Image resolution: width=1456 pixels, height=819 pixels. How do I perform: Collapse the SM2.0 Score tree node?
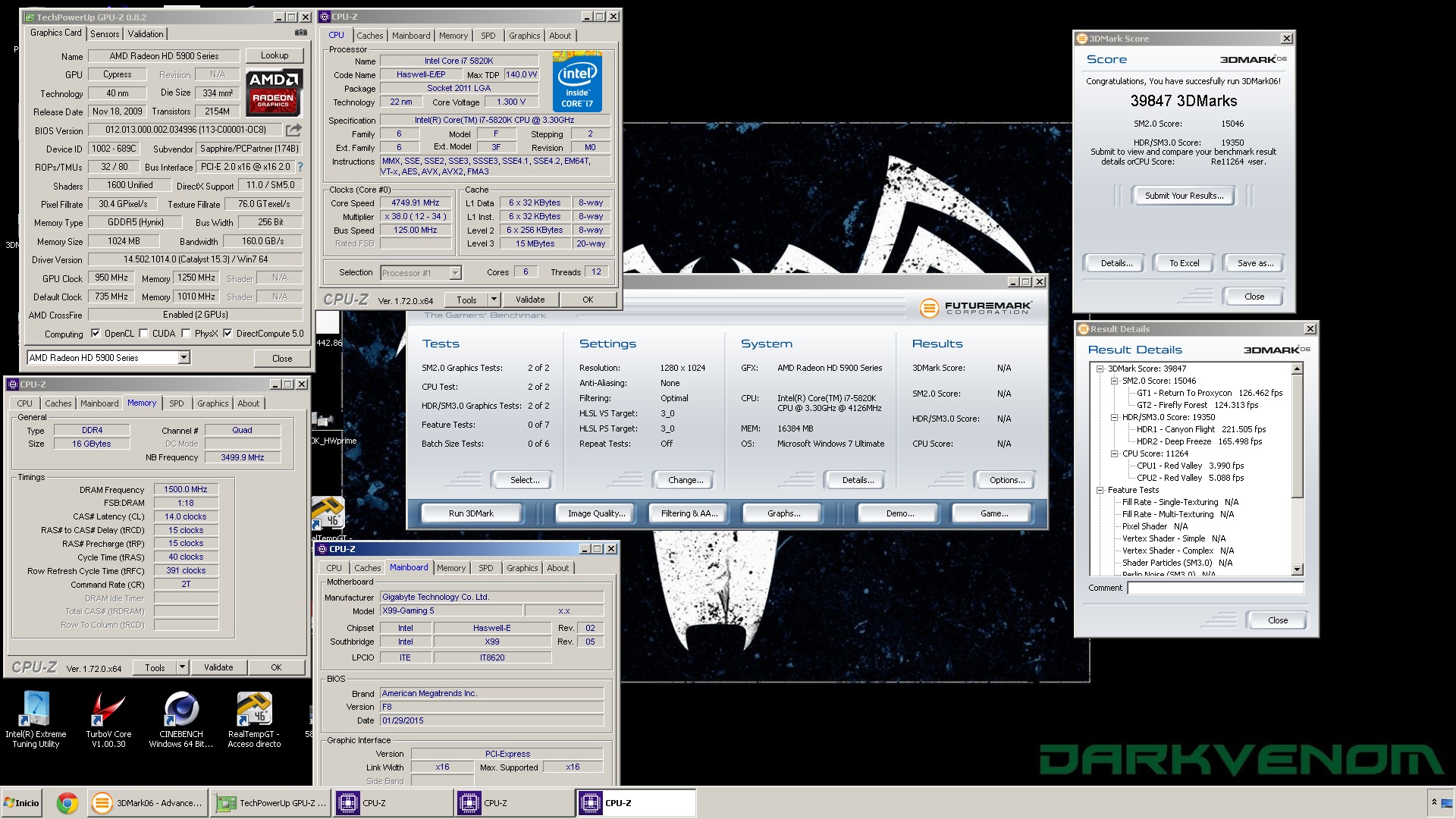point(1114,381)
